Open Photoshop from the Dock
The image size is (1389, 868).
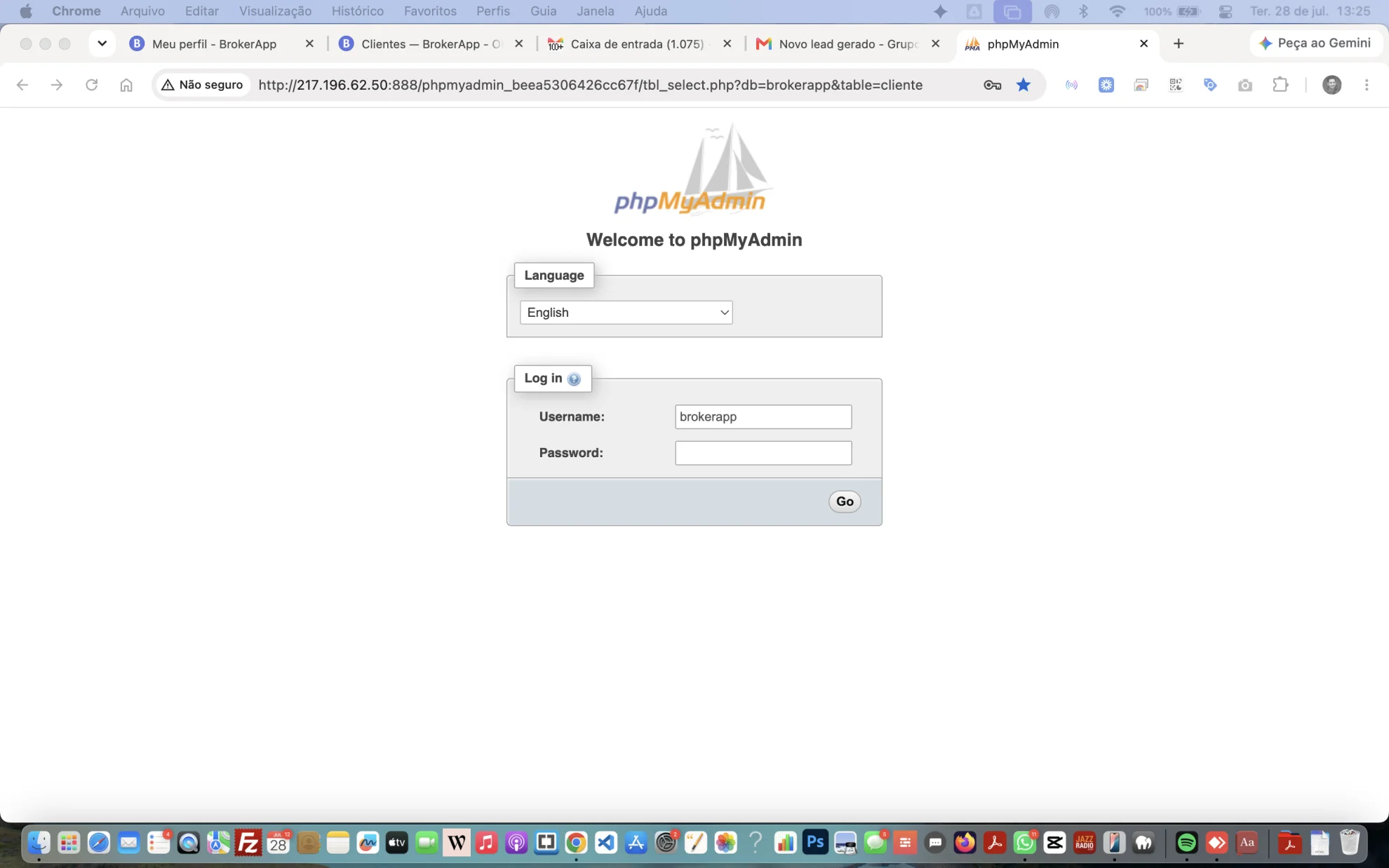click(815, 843)
